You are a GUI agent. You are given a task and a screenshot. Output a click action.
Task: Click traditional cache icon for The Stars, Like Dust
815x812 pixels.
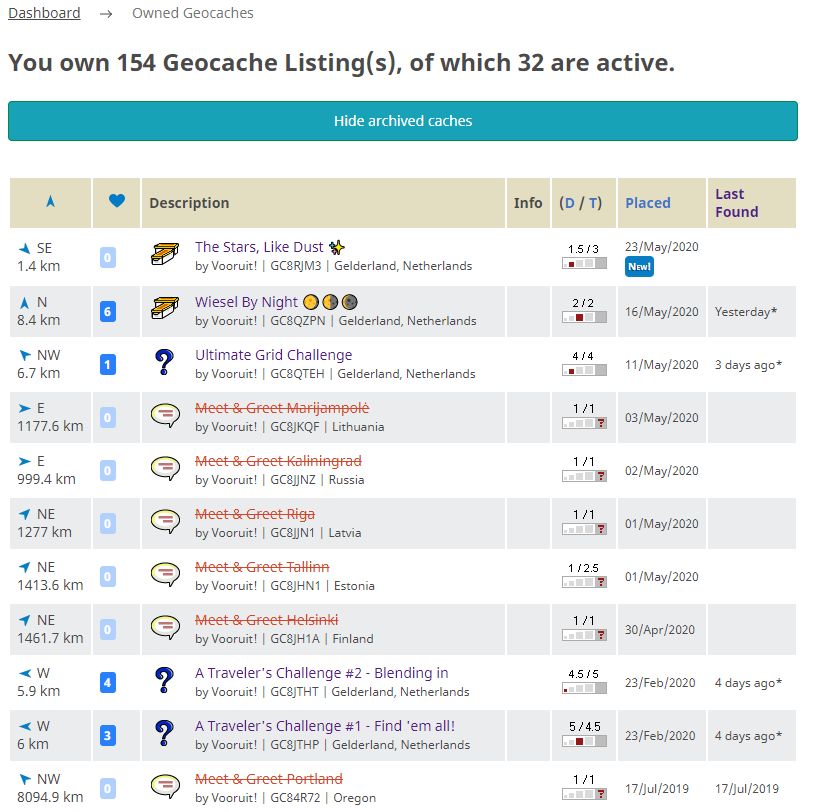[x=165, y=255]
